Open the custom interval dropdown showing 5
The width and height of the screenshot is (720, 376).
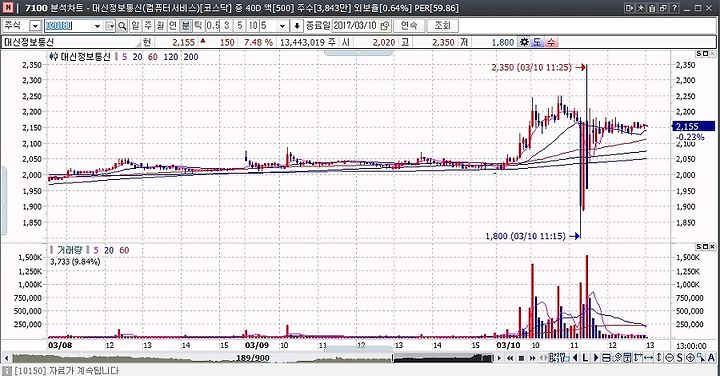click(283, 26)
